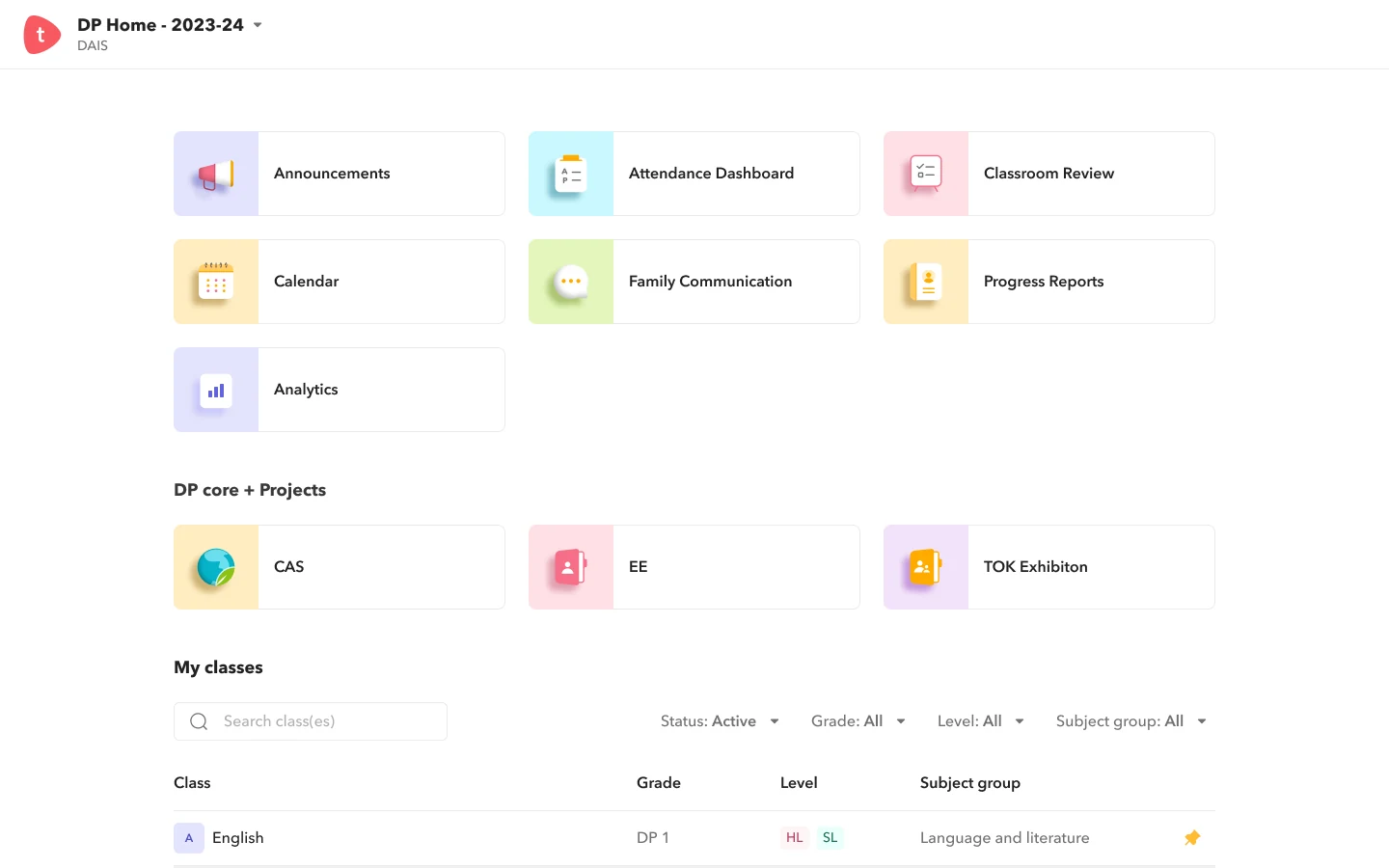Viewport: 1389px width, 868px height.
Task: Click the Subject group column header
Action: (x=969, y=783)
